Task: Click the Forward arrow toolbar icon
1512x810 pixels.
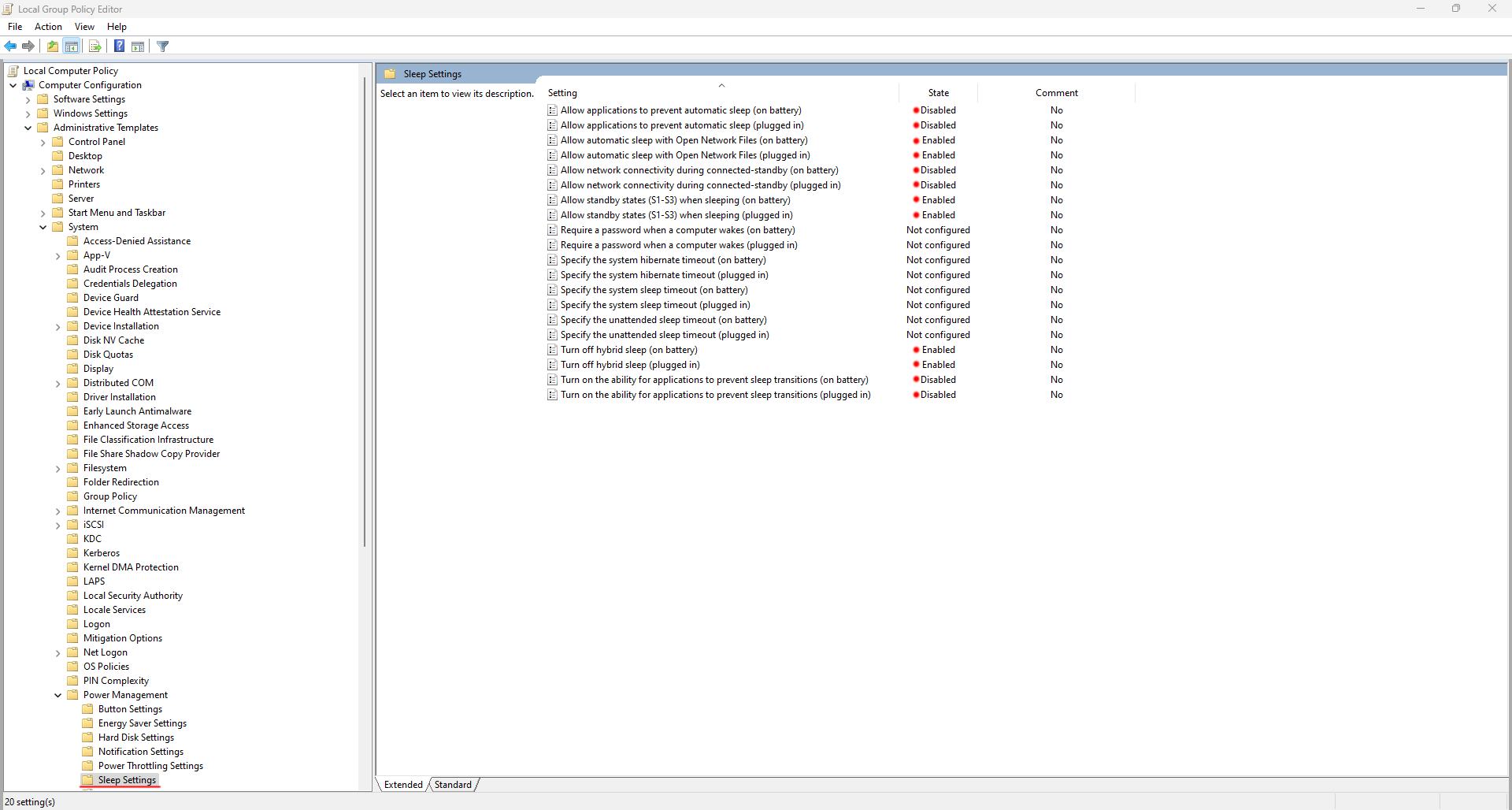Action: 28,46
